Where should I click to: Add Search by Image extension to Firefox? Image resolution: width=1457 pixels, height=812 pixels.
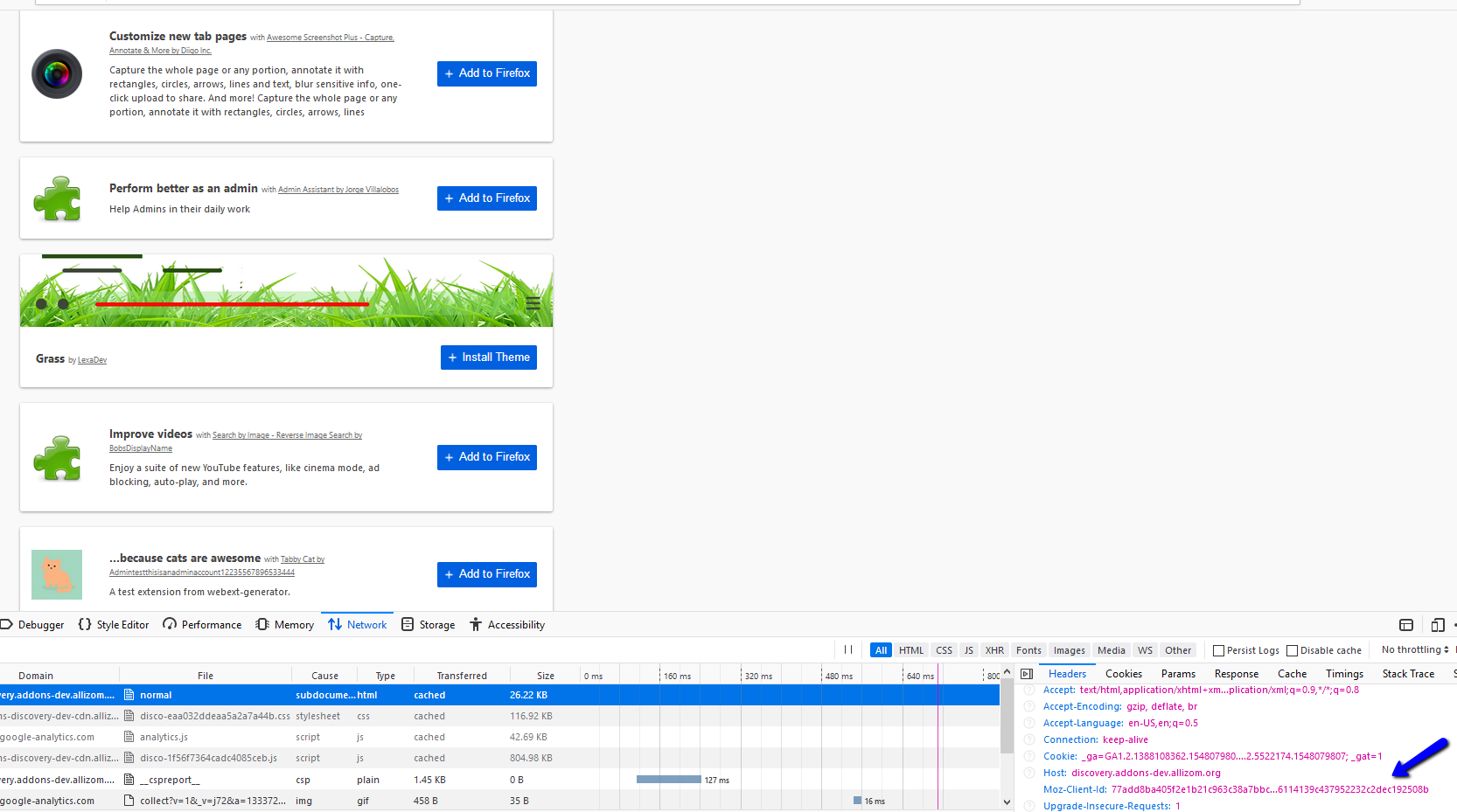coord(487,457)
